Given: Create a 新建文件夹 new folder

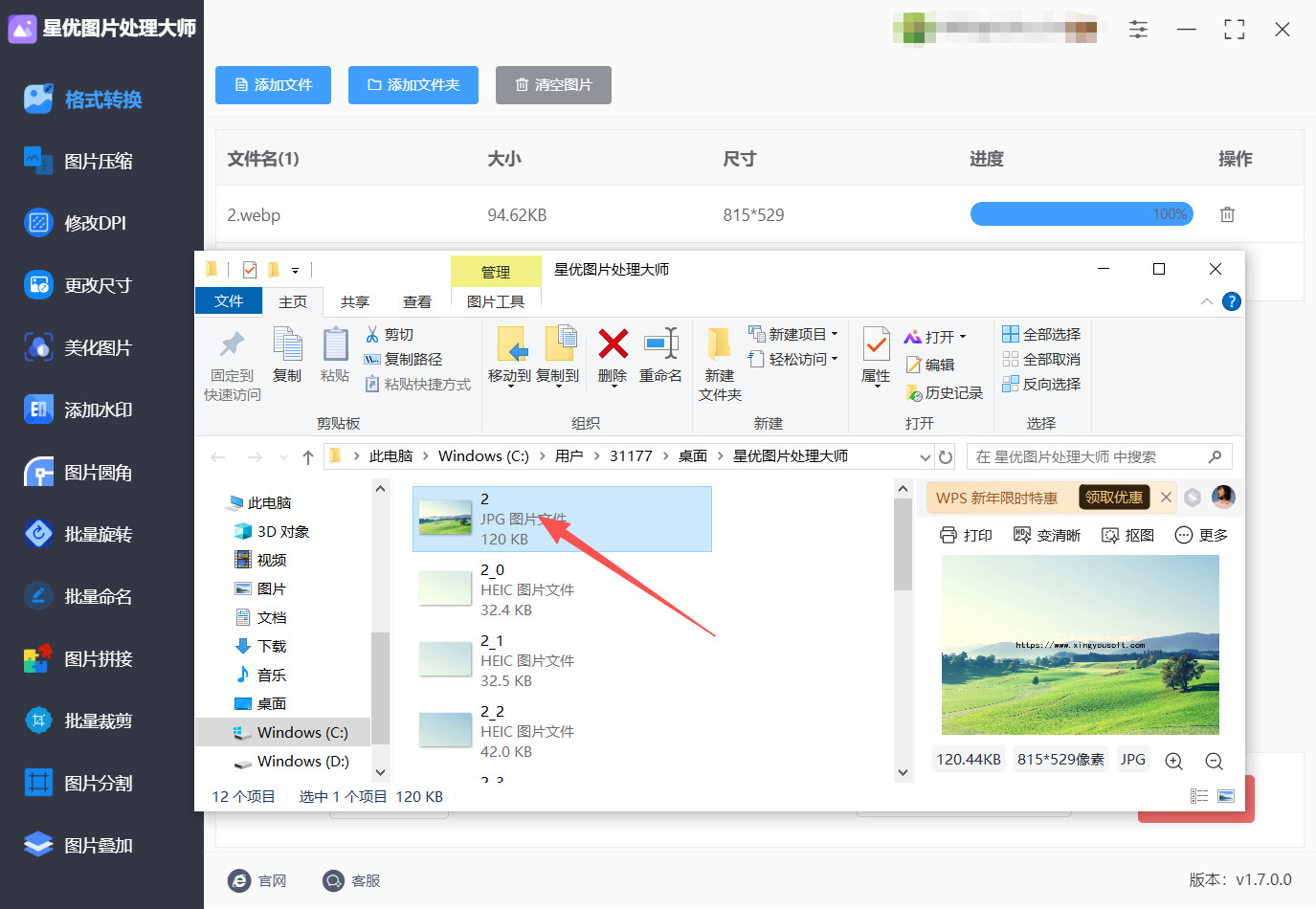Looking at the screenshot, I should (720, 365).
